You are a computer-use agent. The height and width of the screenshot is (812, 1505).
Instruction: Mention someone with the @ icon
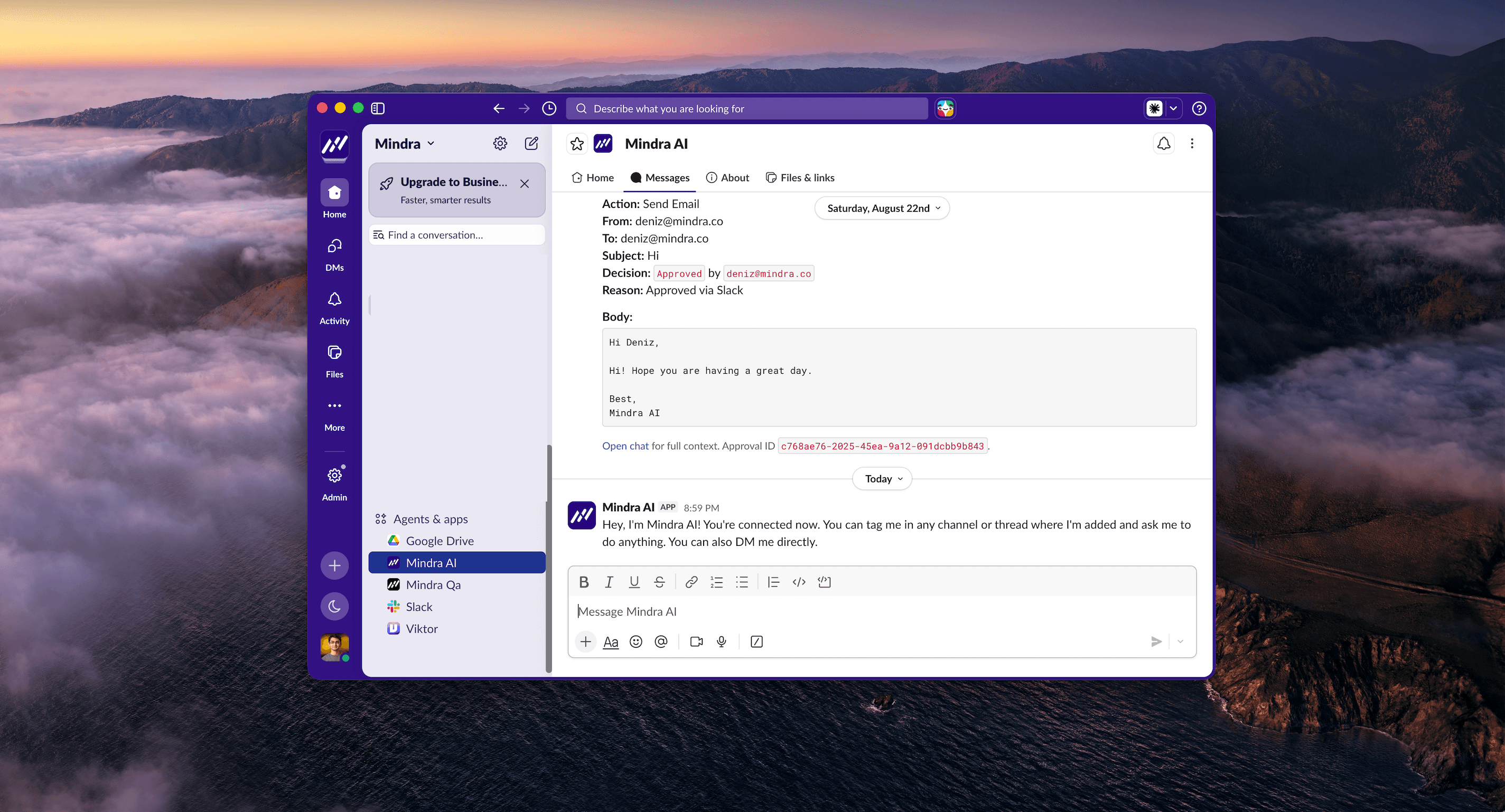(661, 641)
